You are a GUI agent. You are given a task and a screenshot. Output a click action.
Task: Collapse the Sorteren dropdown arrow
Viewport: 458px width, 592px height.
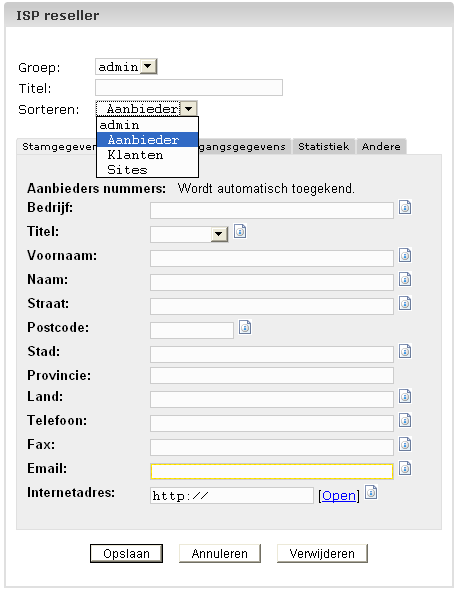tap(188, 109)
